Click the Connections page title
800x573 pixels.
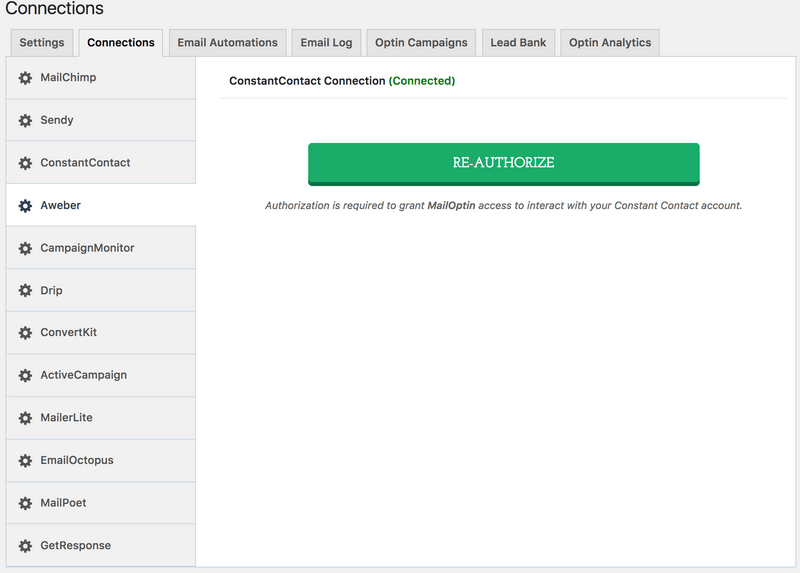(x=55, y=9)
